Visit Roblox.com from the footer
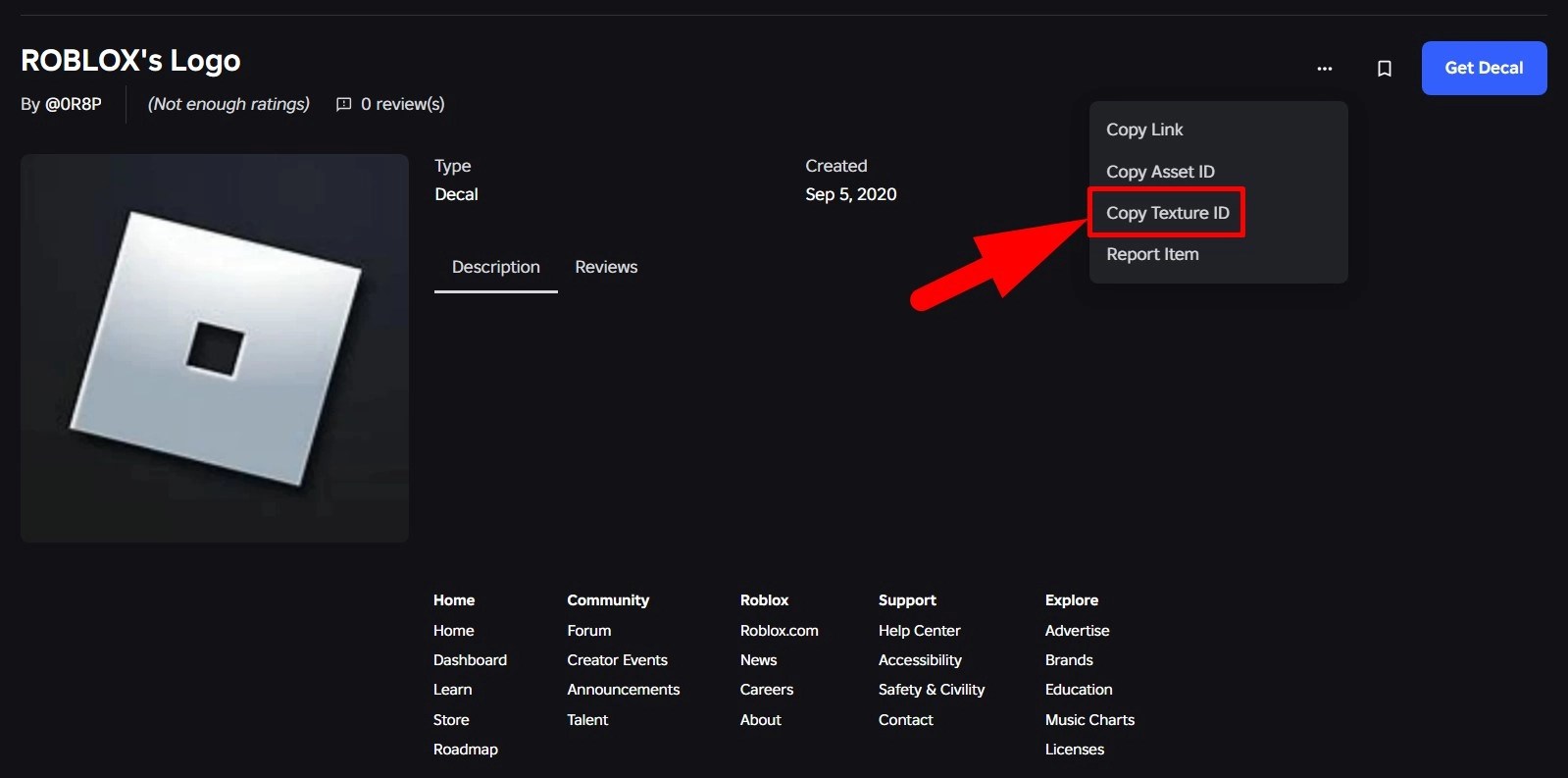The image size is (1568, 778). tap(779, 631)
